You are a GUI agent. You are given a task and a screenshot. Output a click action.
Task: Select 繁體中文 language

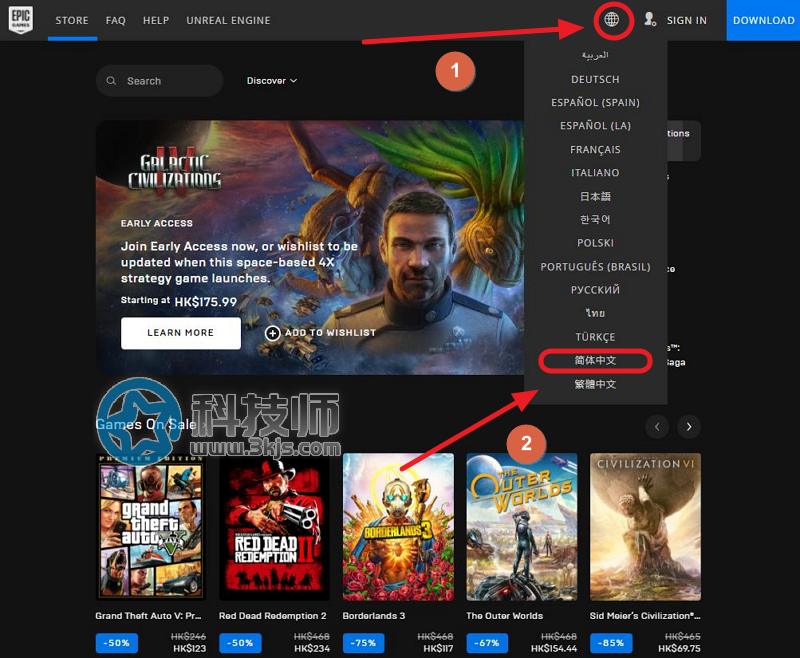pos(595,384)
